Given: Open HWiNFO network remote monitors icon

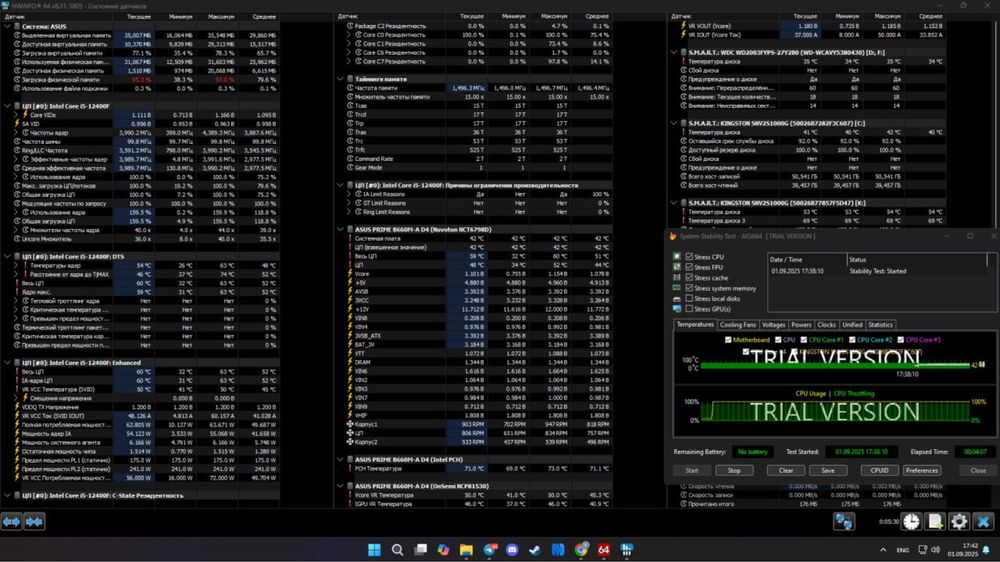Looking at the screenshot, I should [x=844, y=522].
